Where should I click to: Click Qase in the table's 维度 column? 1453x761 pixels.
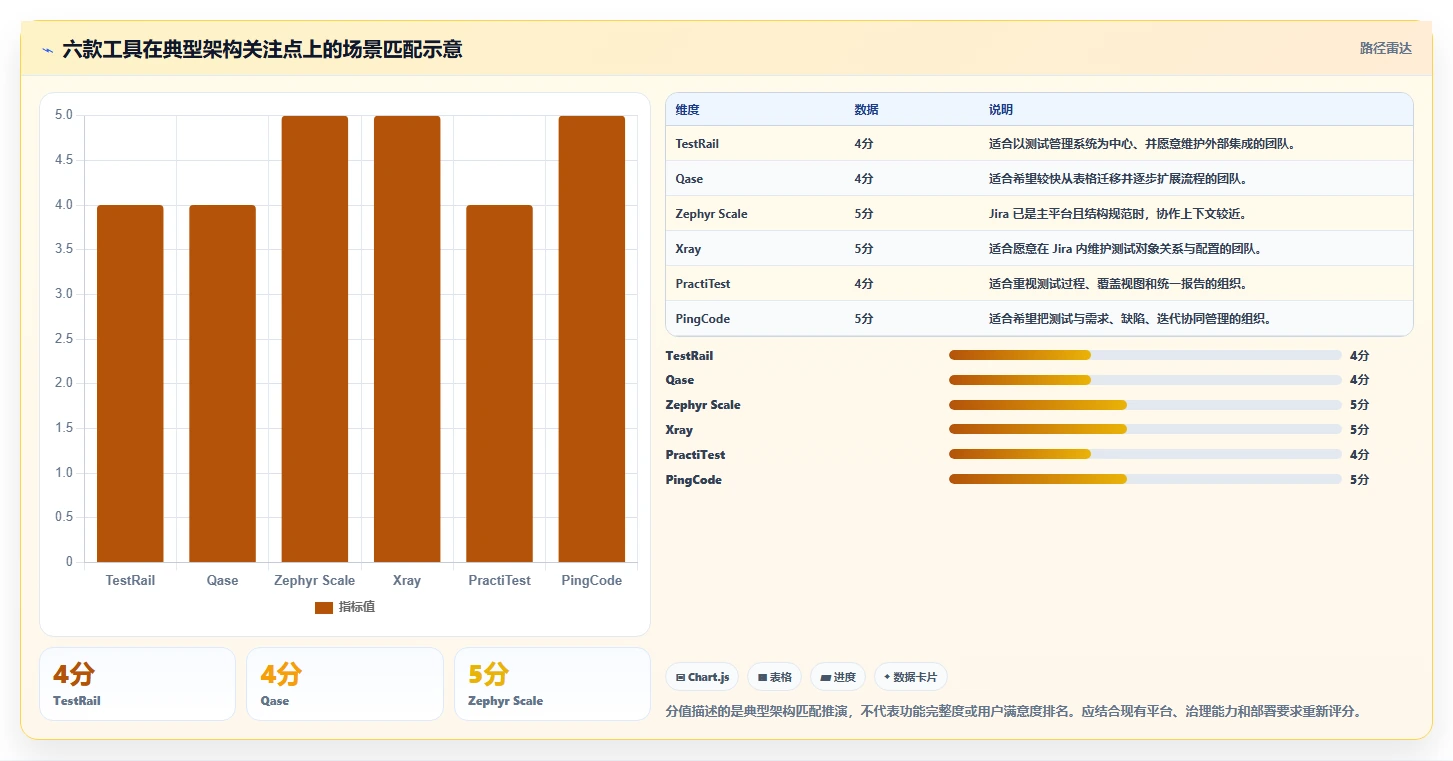pos(689,179)
